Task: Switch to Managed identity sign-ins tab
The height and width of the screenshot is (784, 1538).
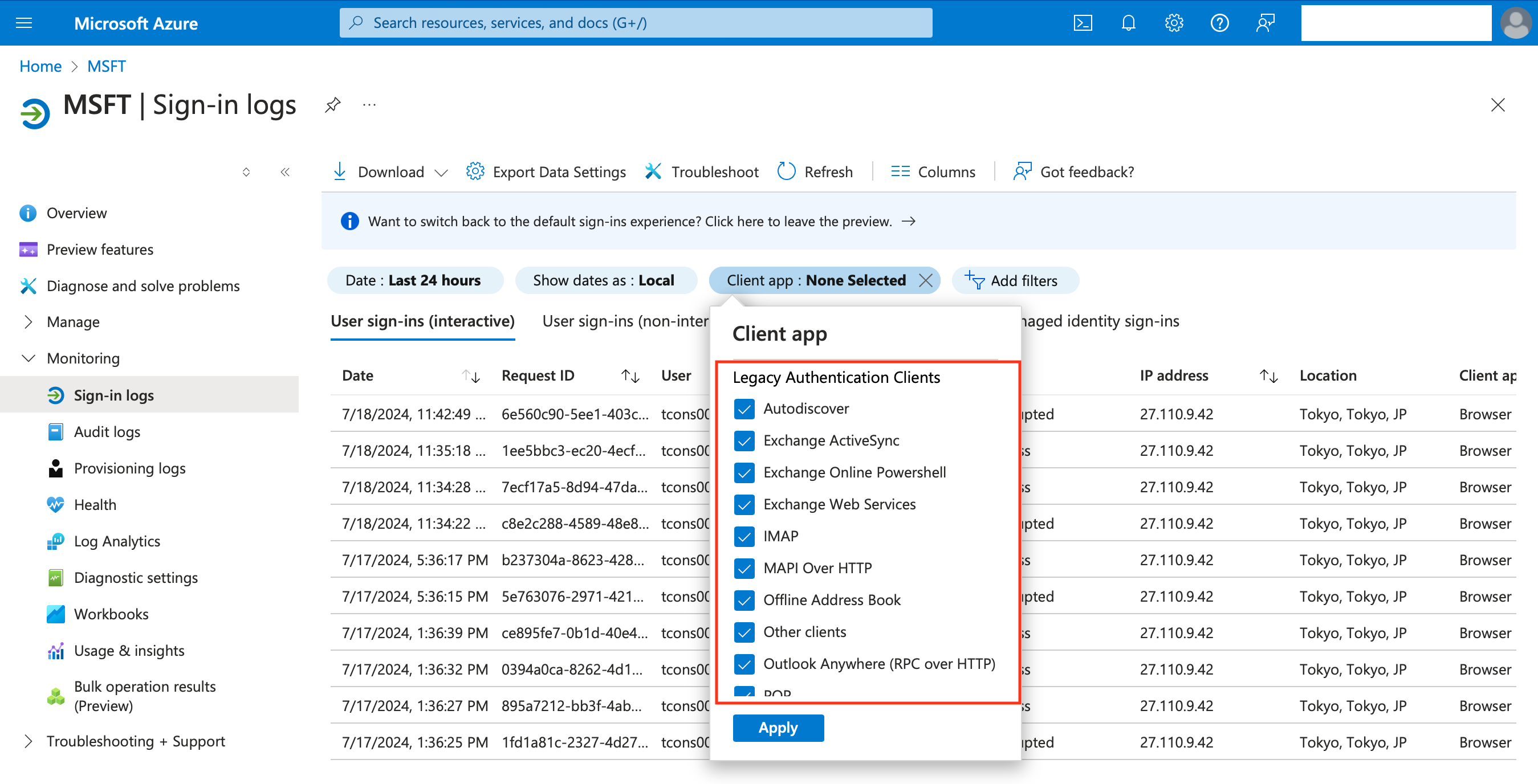Action: tap(1100, 321)
